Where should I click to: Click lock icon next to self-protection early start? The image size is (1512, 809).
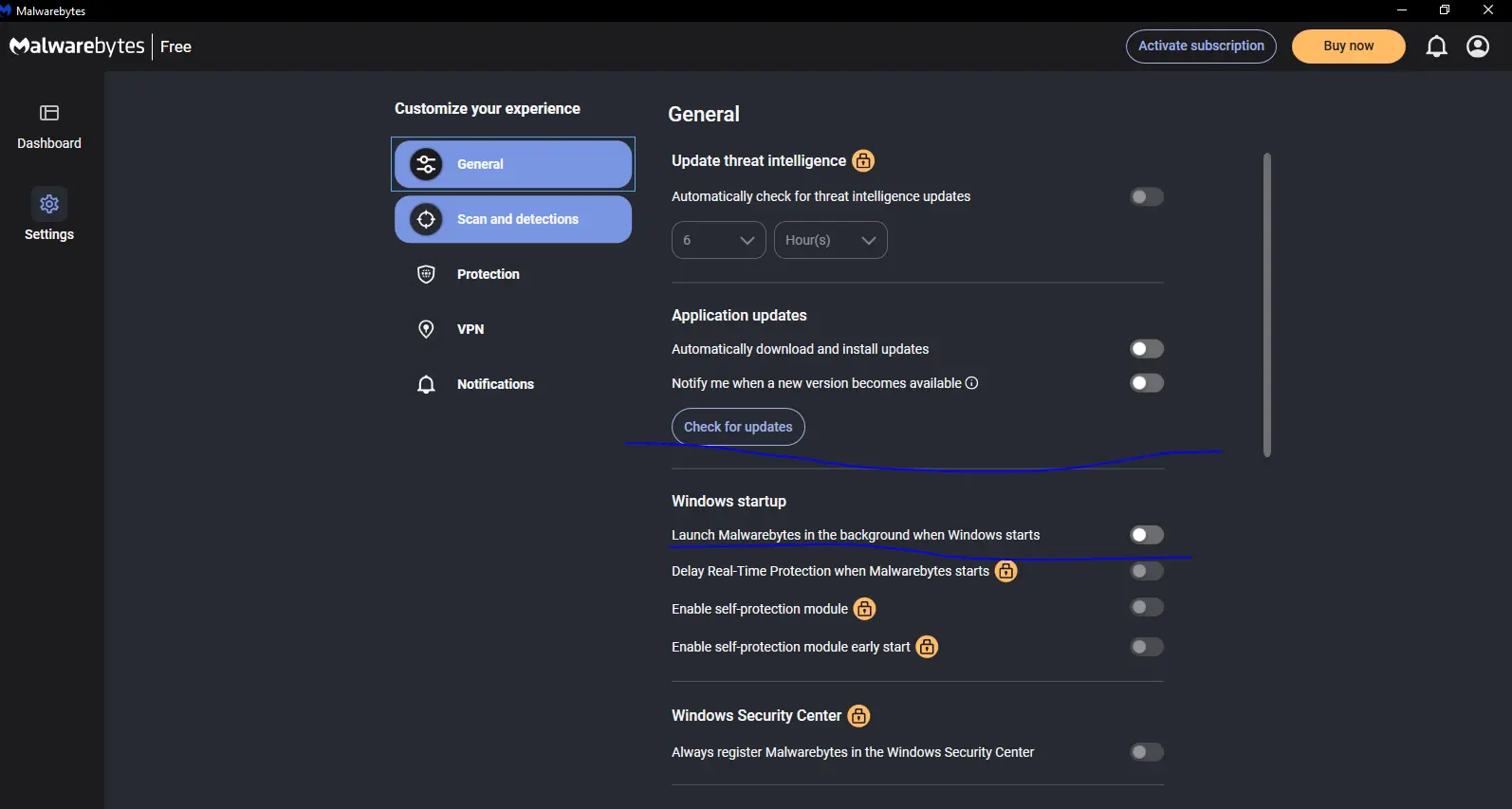pos(927,647)
